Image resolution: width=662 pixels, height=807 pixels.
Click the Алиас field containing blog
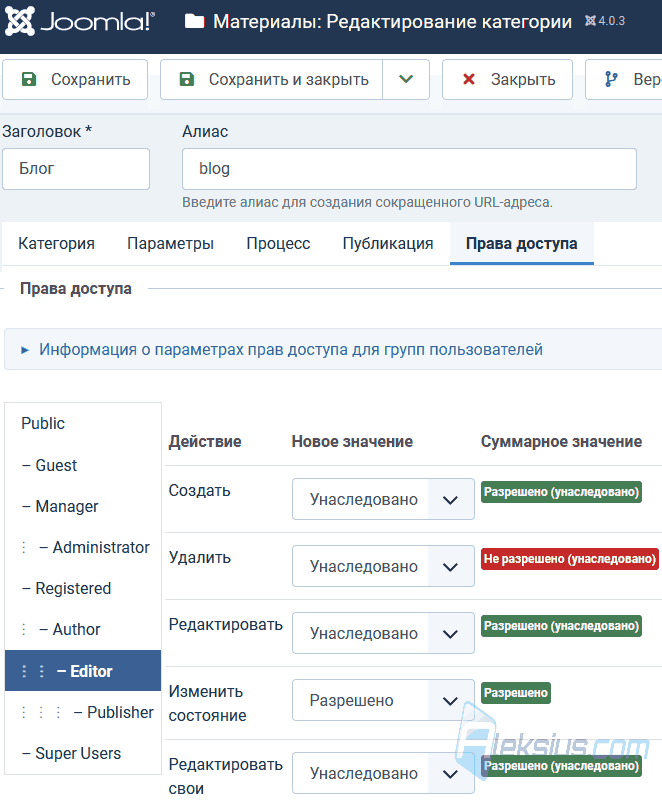tap(409, 169)
